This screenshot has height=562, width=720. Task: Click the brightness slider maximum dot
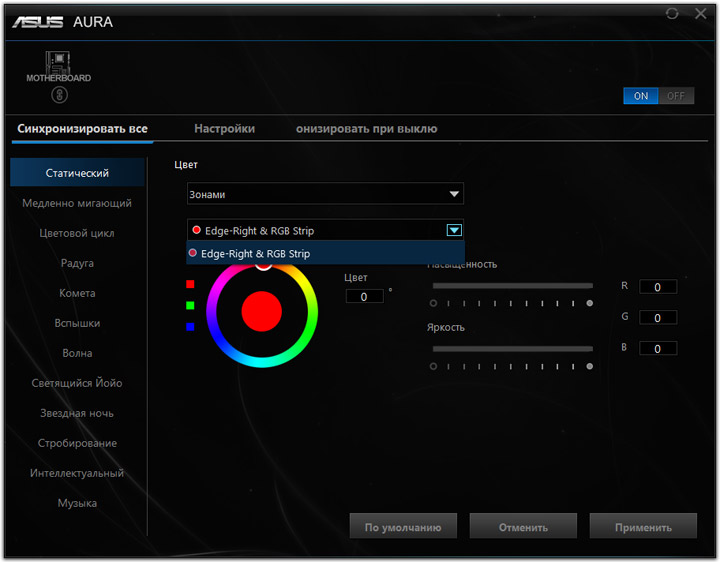tap(590, 366)
